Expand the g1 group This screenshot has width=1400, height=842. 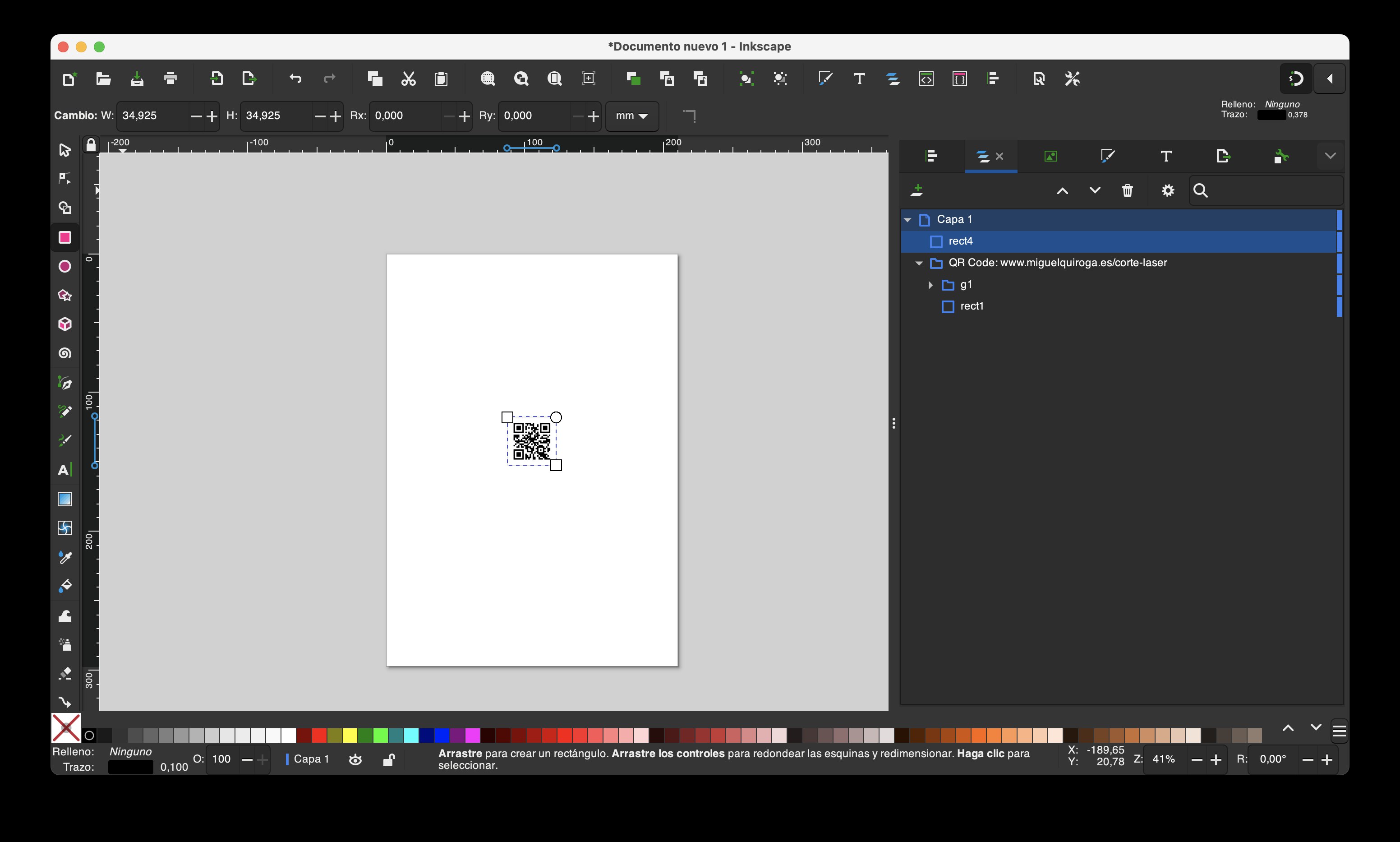click(x=930, y=285)
